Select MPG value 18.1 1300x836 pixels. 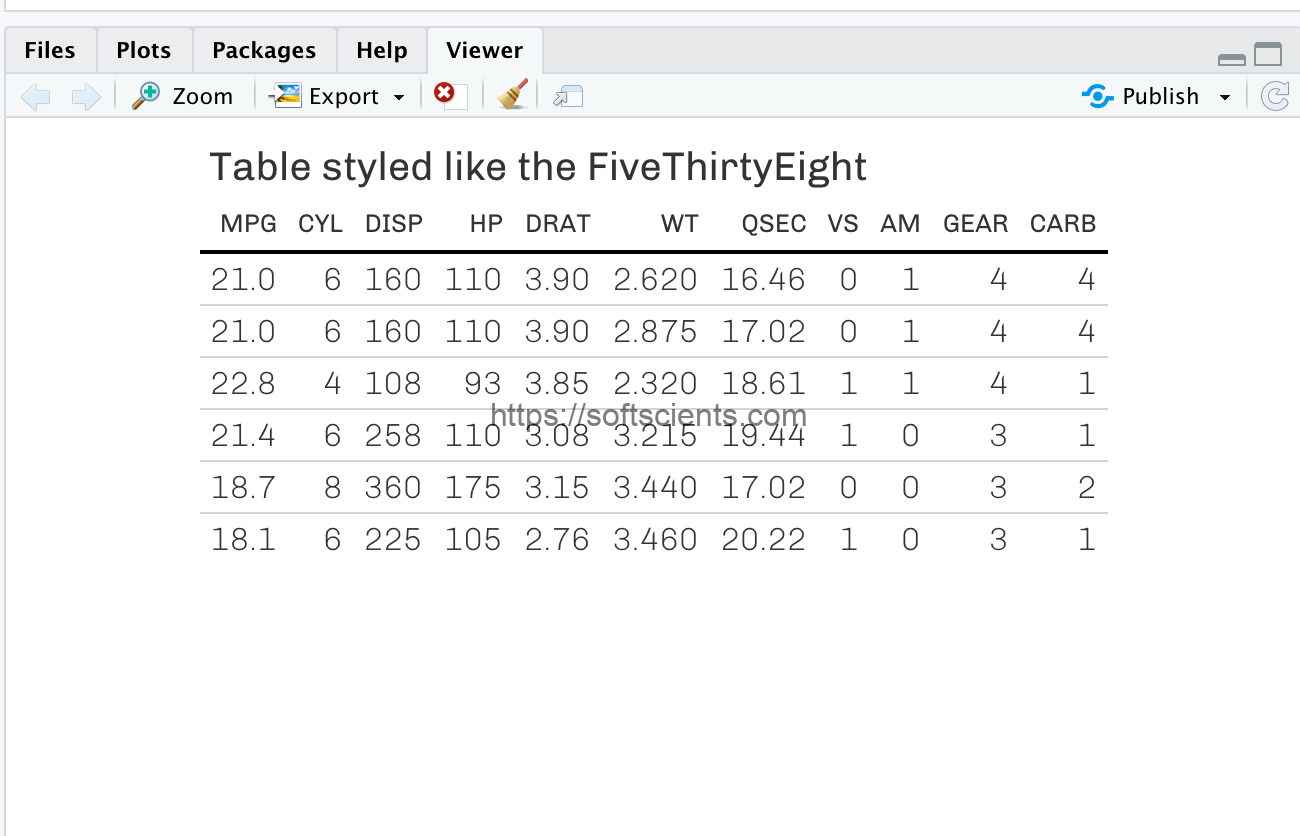tap(243, 540)
